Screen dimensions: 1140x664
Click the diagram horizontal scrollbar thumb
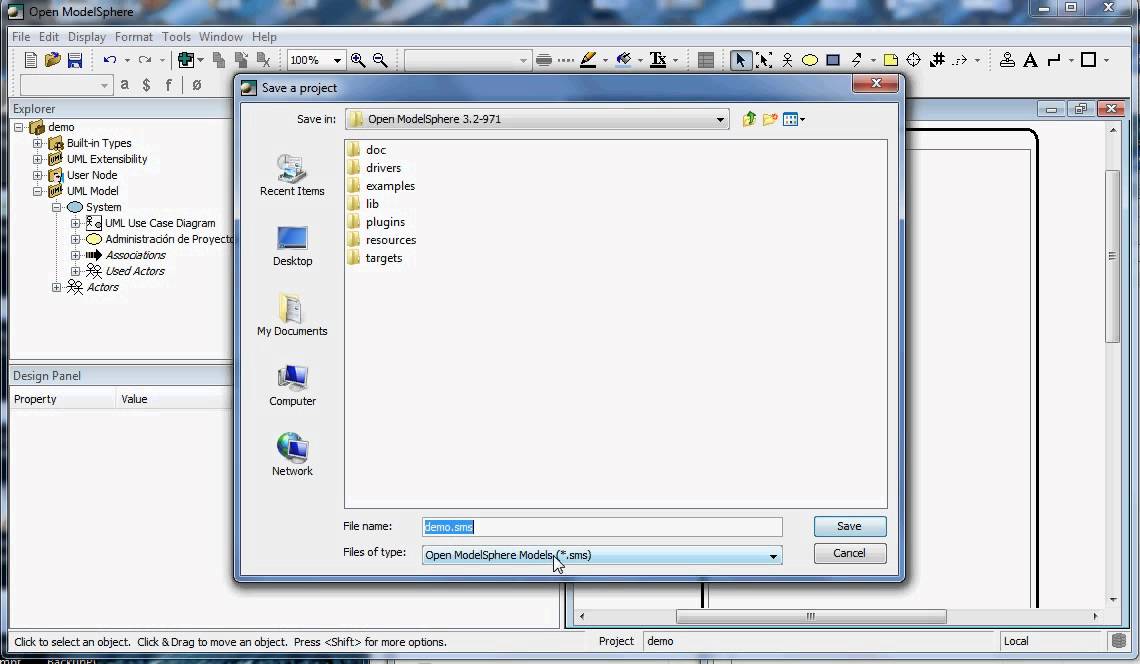[811, 616]
